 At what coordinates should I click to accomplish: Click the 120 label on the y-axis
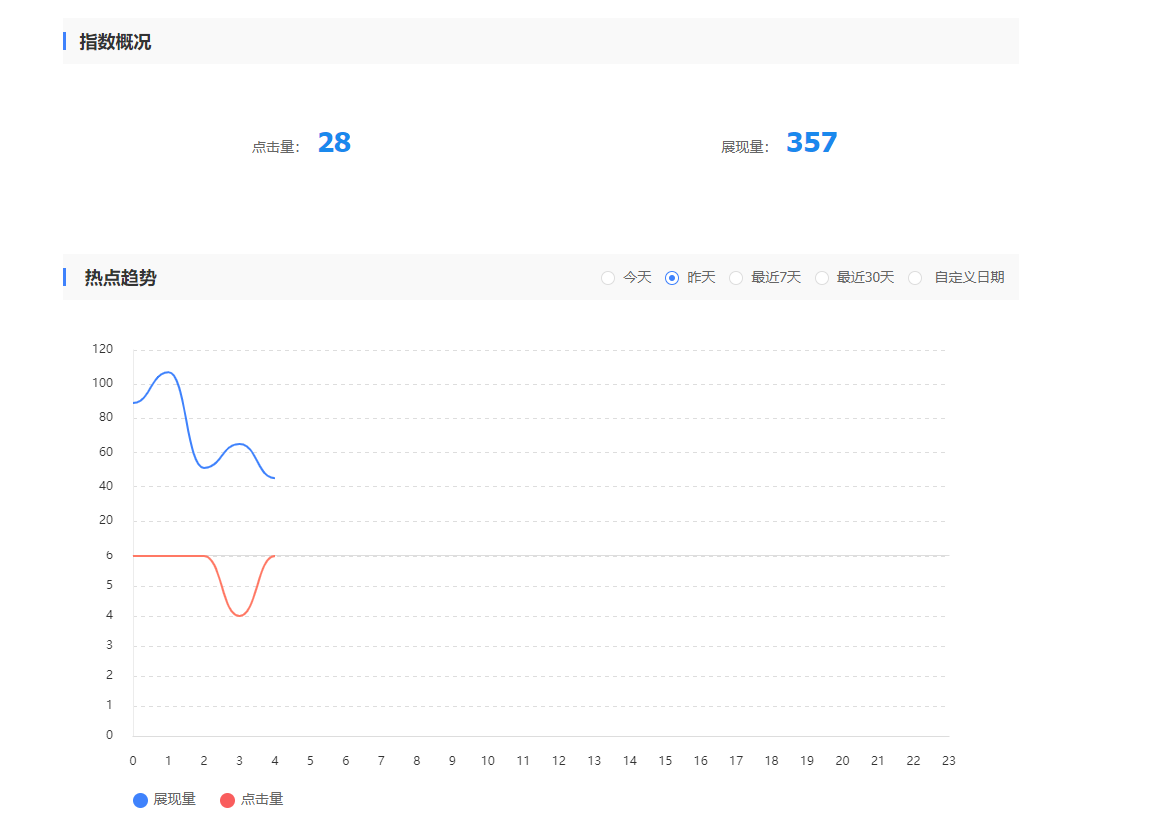(x=102, y=349)
